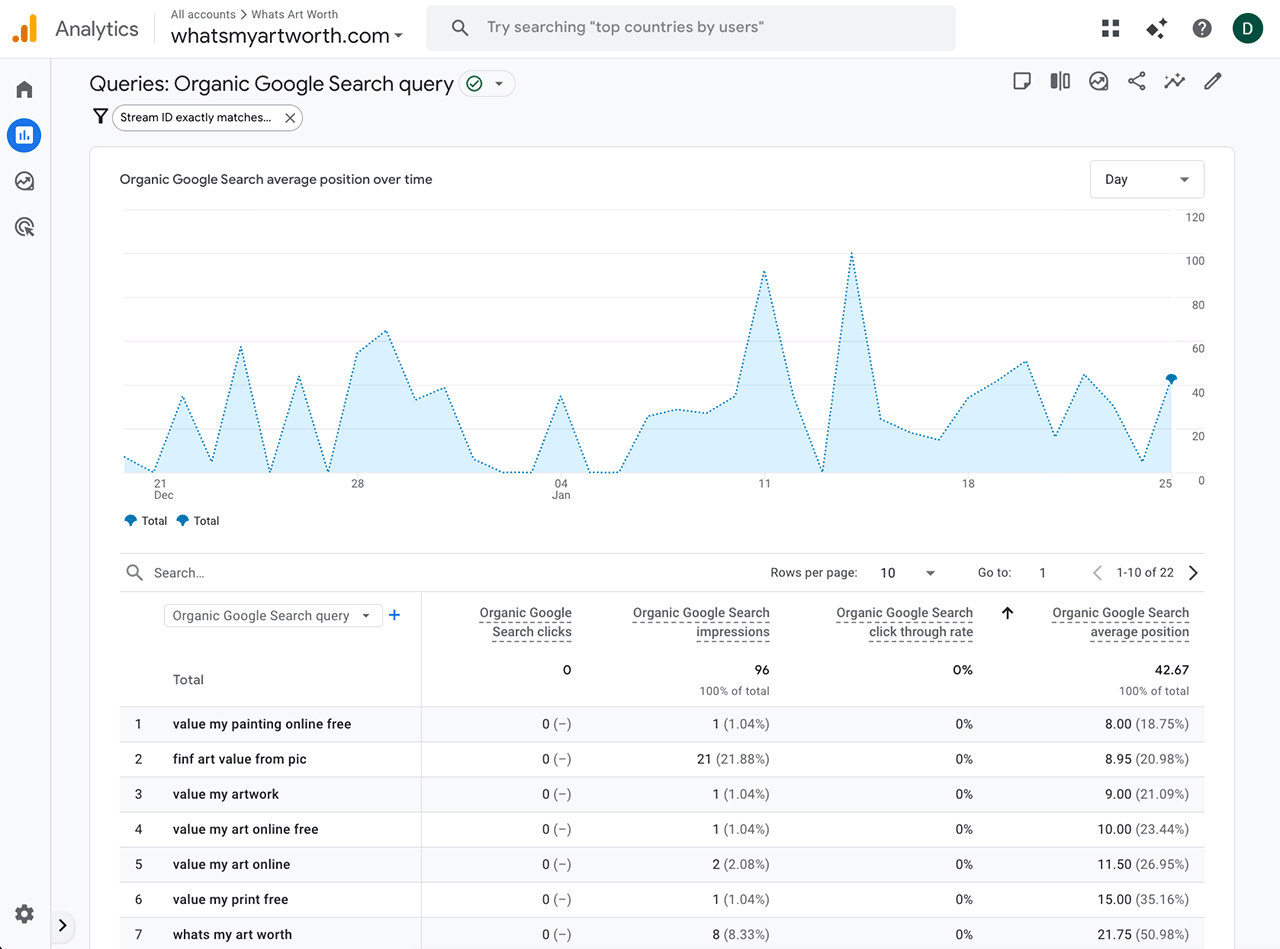Viewport: 1280px width, 949px height.
Task: Remove the Stream ID filter chip
Action: [290, 117]
